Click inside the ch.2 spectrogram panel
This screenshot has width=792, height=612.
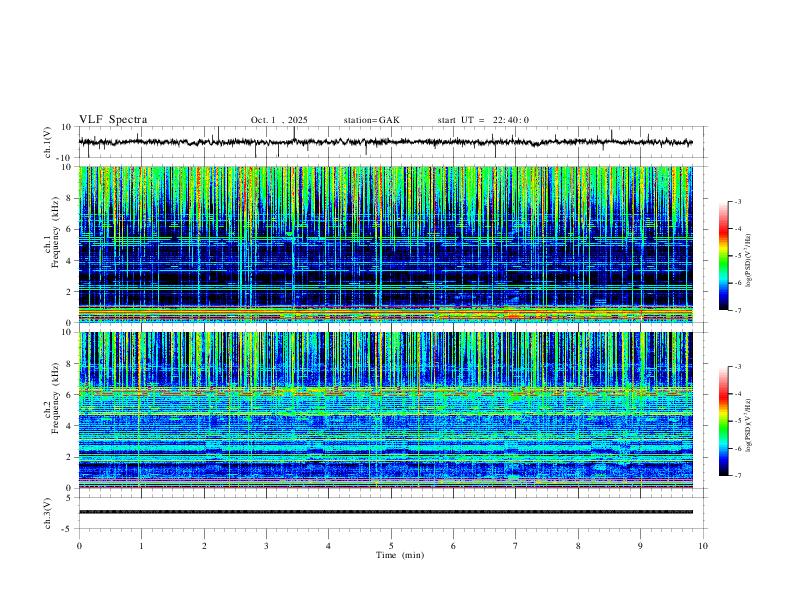click(385, 410)
